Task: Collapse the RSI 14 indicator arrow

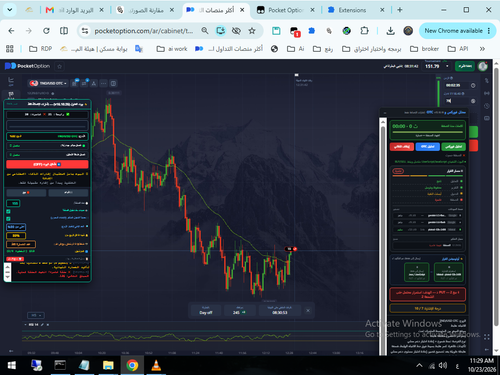Action: (26, 324)
